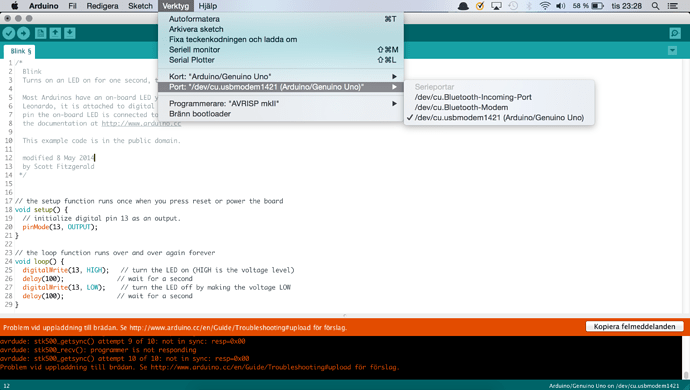This screenshot has height=390, width=690.
Task: Open the Hjälp menu
Action: pos(208,6)
